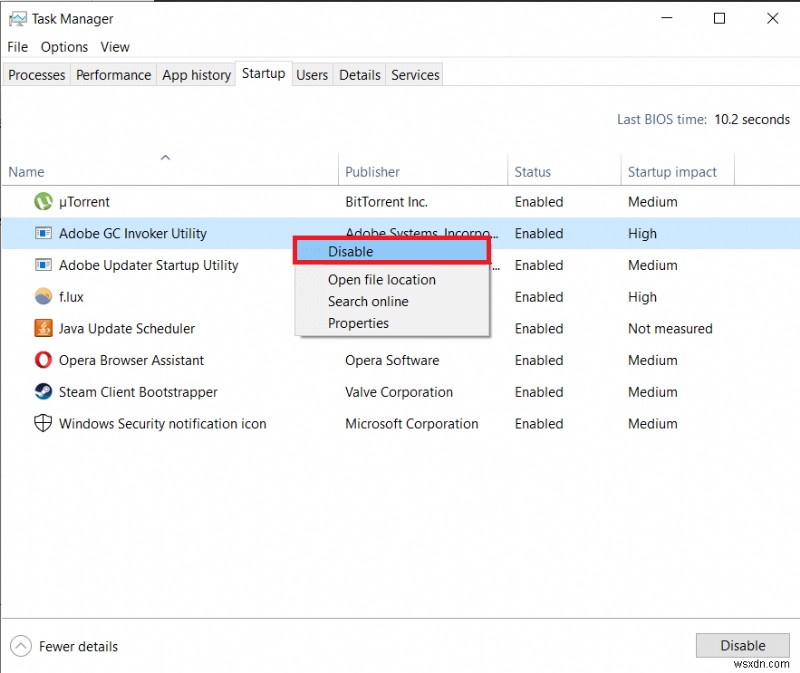The image size is (800, 673).
Task: Open the Performance tab
Action: click(x=113, y=74)
